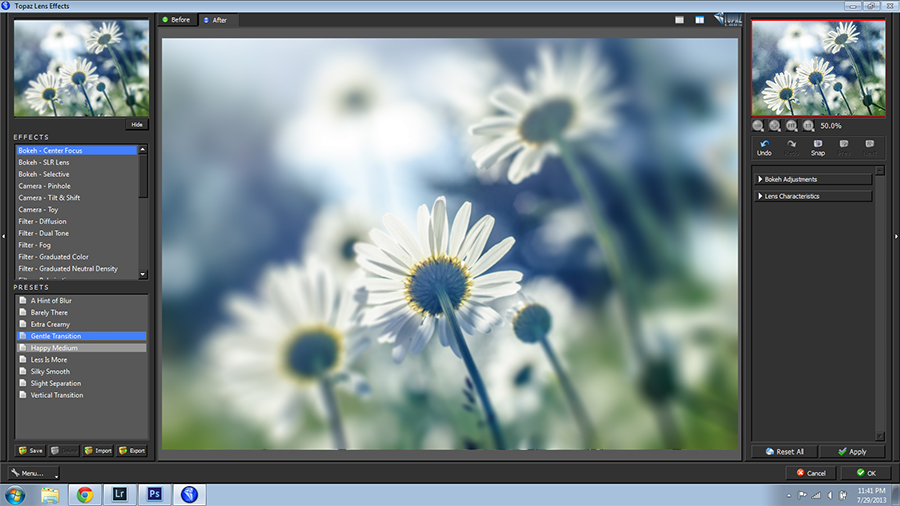900x506 pixels.
Task: Click the Snap snapshot icon
Action: point(817,144)
